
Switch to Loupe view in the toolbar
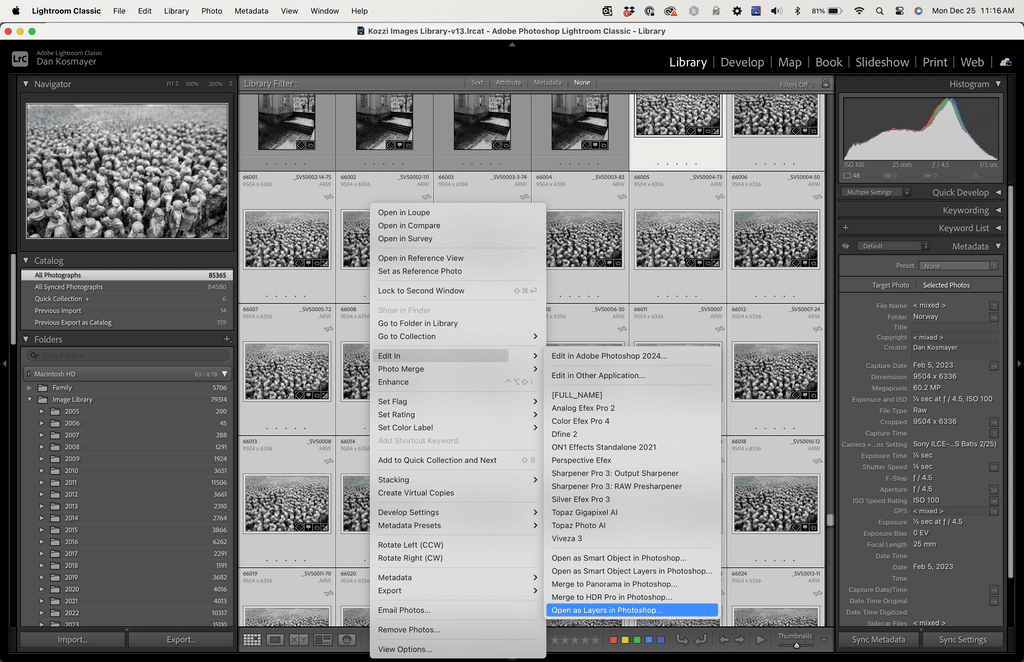point(275,640)
